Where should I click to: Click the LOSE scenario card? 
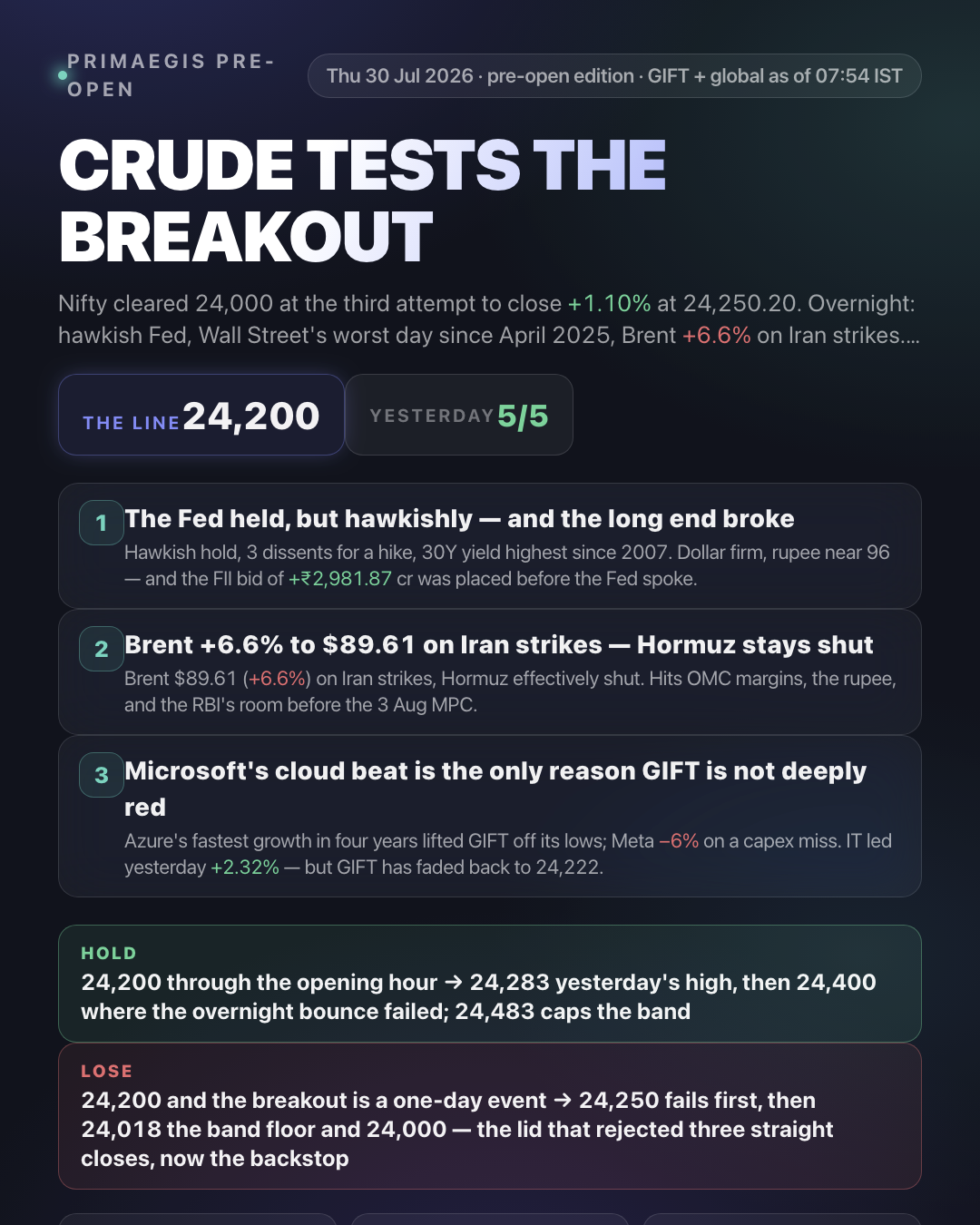[x=490, y=1116]
